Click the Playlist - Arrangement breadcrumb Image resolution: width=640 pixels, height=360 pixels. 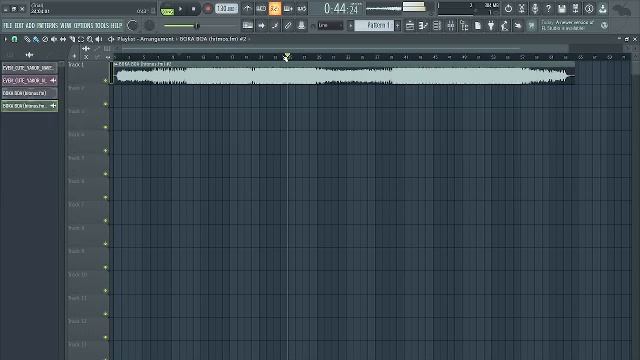click(x=145, y=39)
